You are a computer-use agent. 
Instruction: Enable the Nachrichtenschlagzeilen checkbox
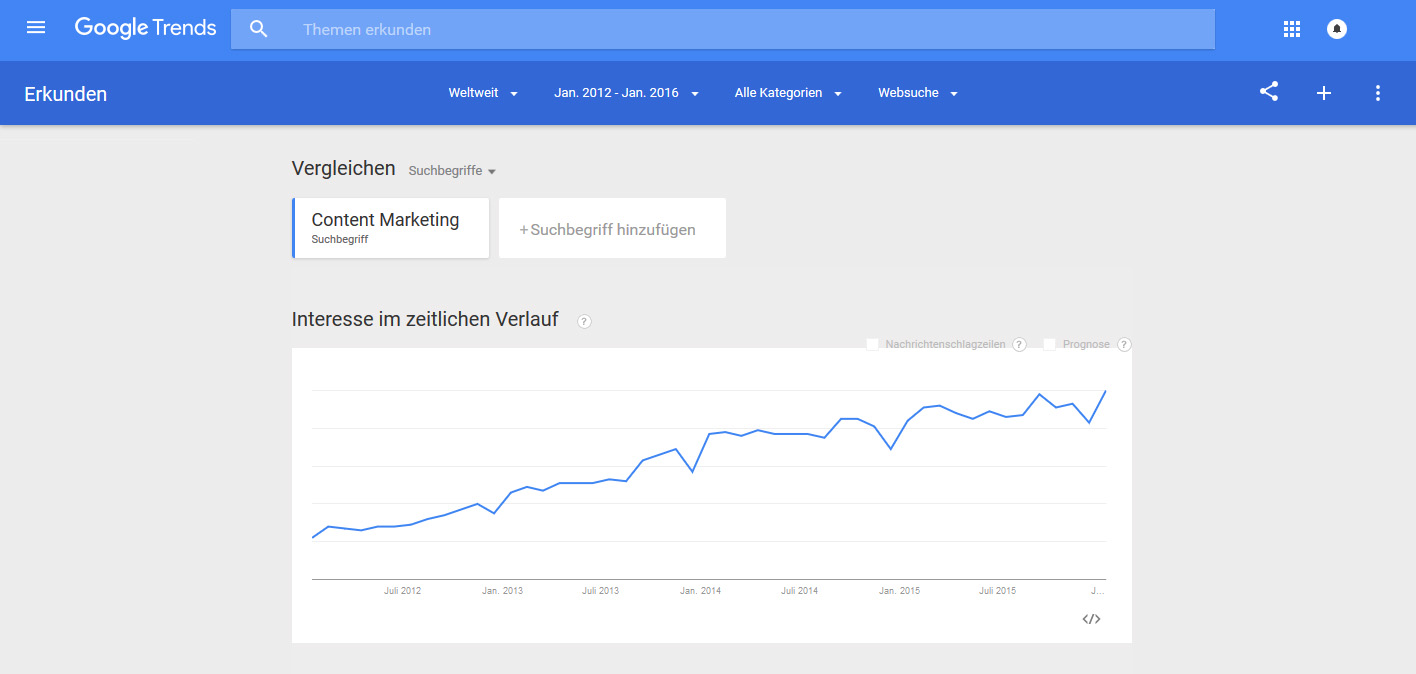coord(872,344)
